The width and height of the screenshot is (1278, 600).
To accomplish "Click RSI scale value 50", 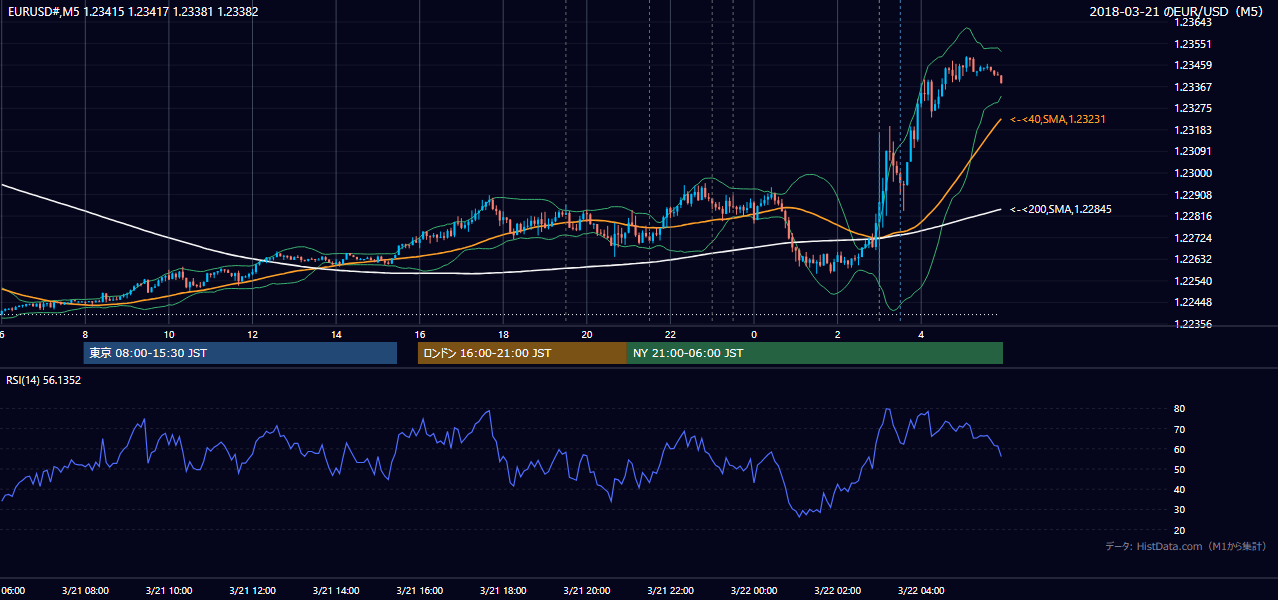I will pos(1179,469).
